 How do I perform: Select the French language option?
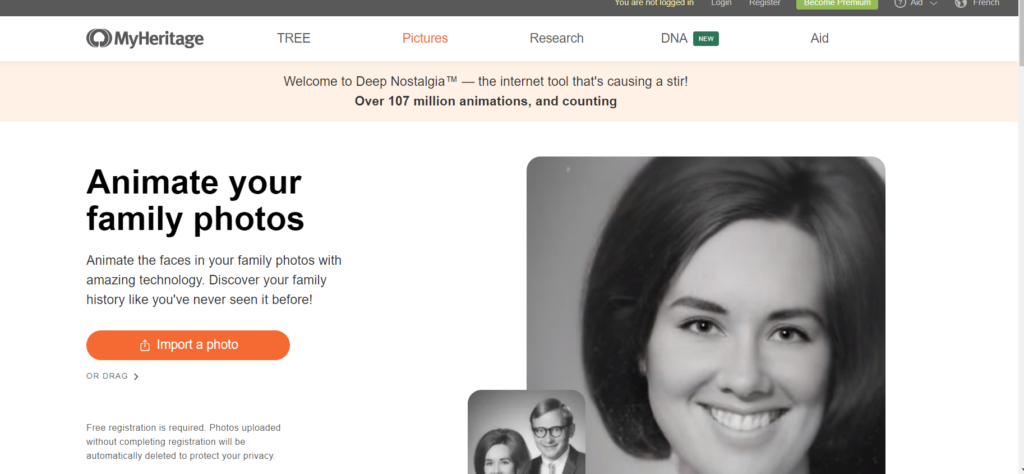click(x=986, y=3)
